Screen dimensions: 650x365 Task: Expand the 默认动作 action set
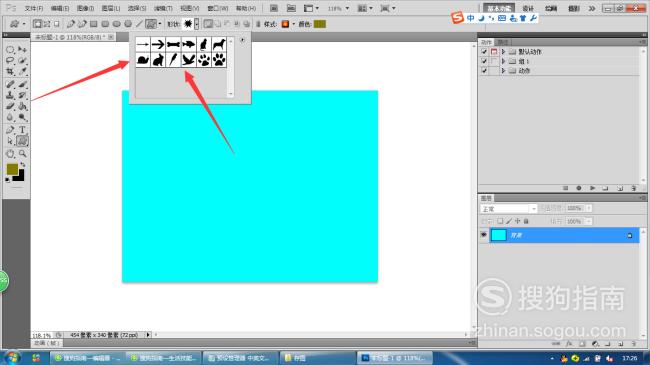tap(503, 51)
